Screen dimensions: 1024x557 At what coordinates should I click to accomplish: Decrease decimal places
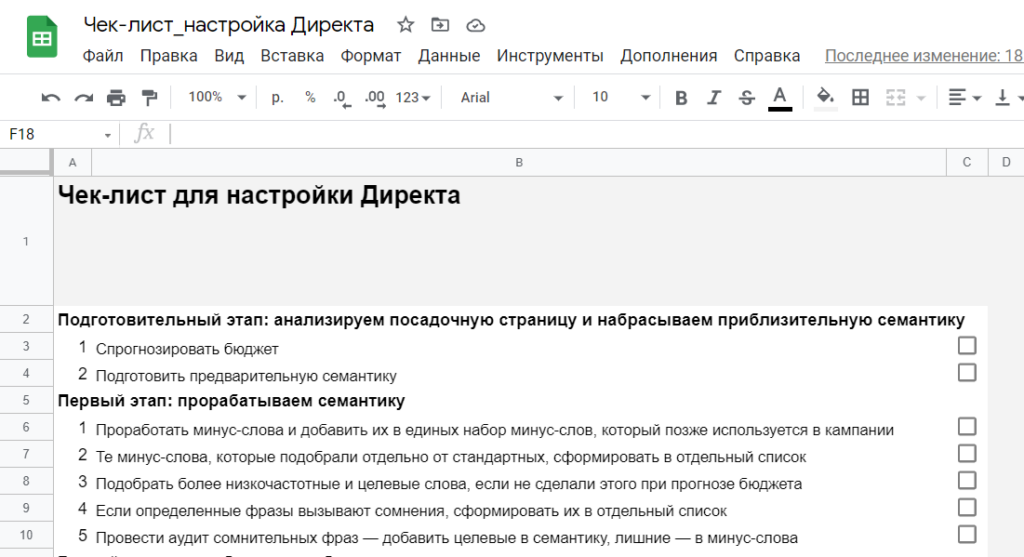click(x=342, y=98)
